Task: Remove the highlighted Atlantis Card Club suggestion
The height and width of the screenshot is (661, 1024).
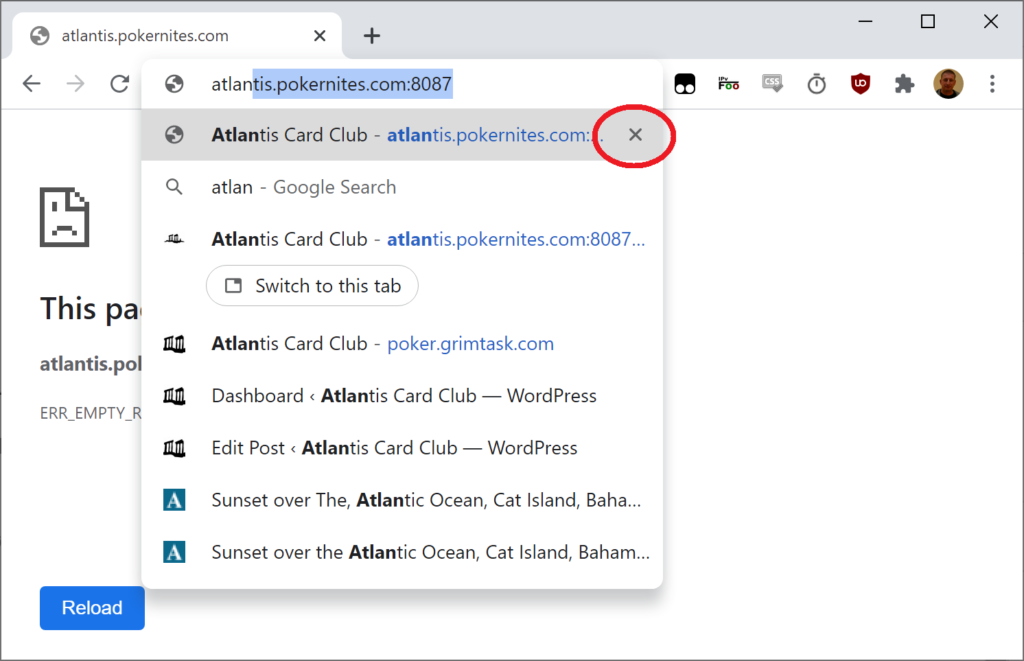Action: (635, 135)
